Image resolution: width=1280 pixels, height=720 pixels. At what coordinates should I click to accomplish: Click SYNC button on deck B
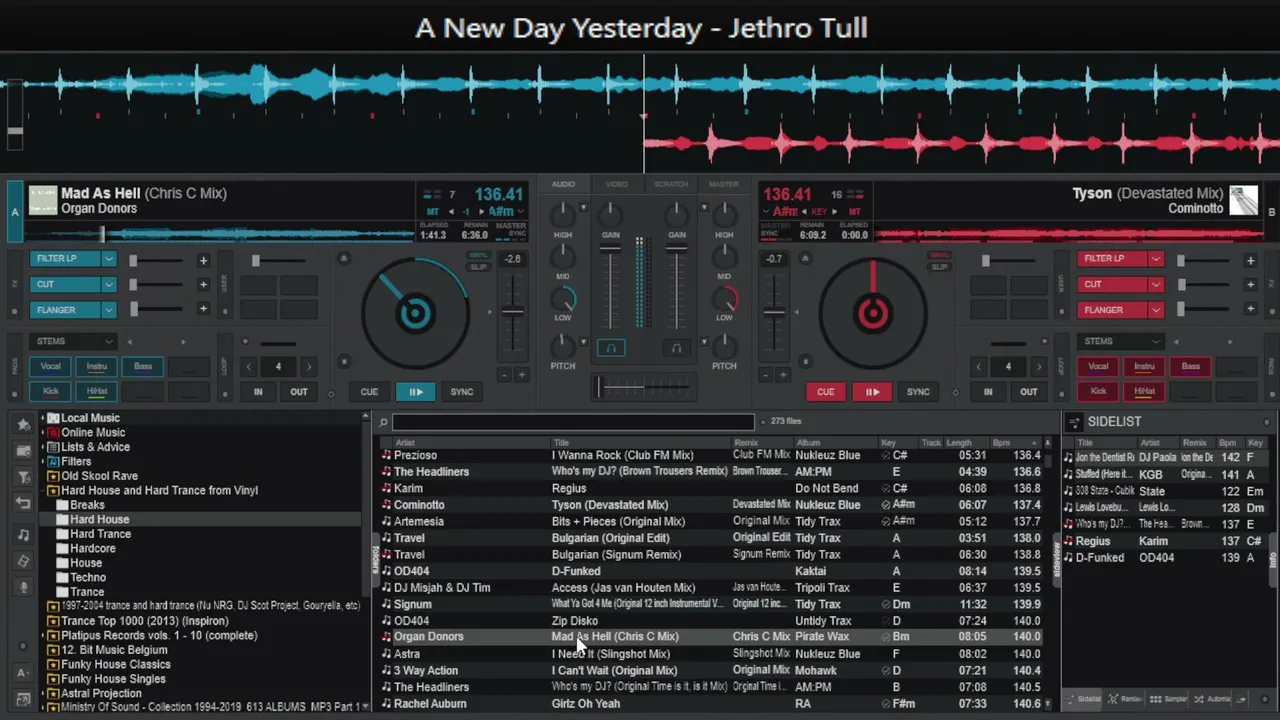[918, 392]
